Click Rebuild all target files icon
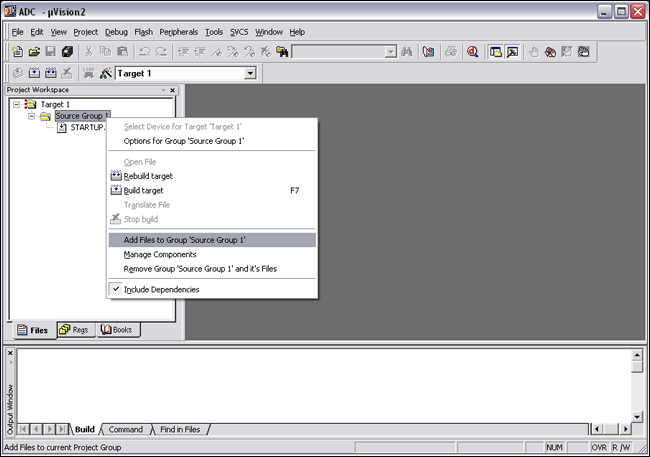This screenshot has width=650, height=457. click(x=50, y=74)
